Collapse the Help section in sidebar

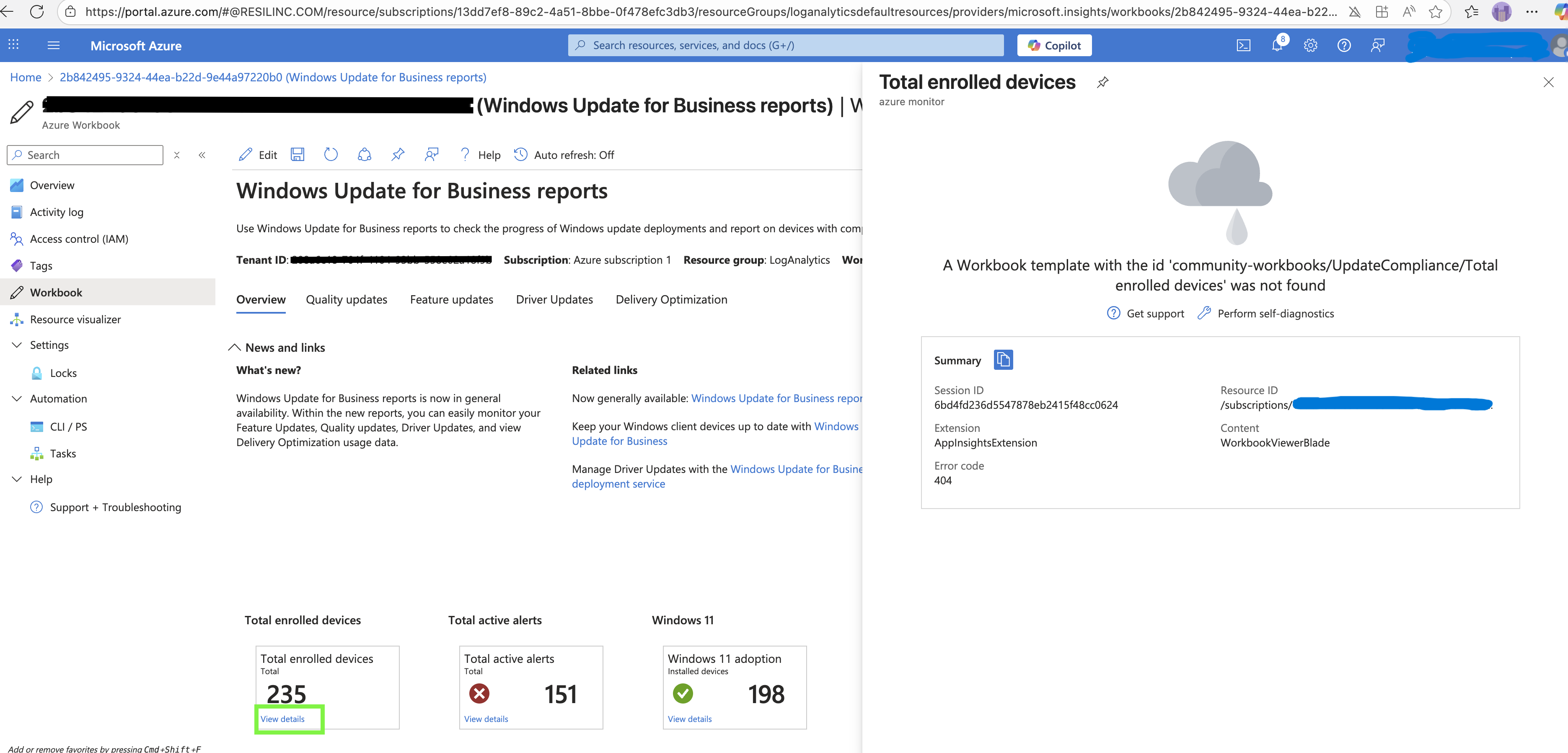click(x=17, y=479)
